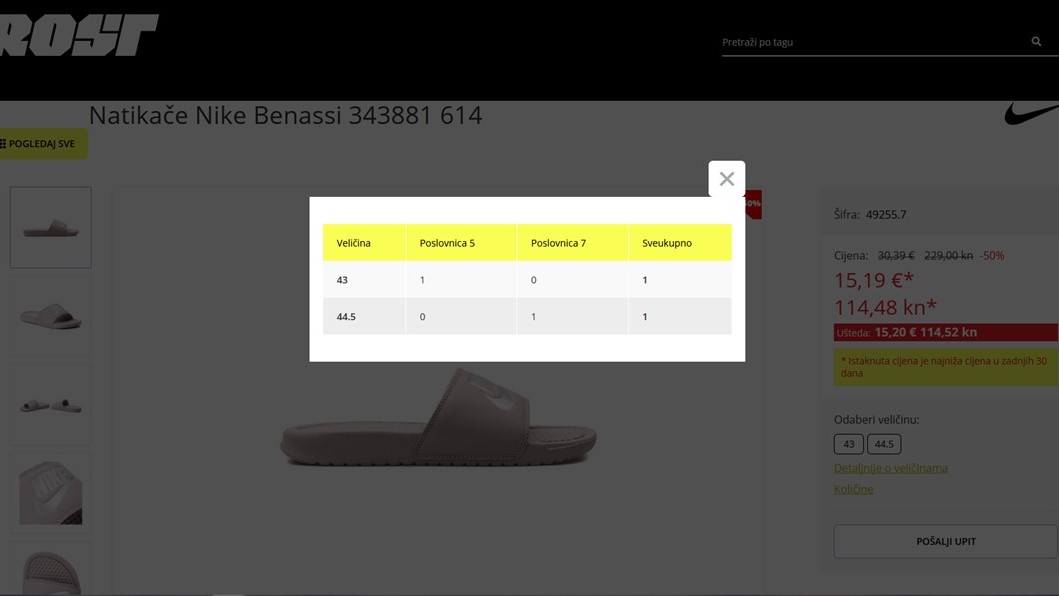Open the 'Količine' link
The height and width of the screenshot is (596, 1059).
853,489
